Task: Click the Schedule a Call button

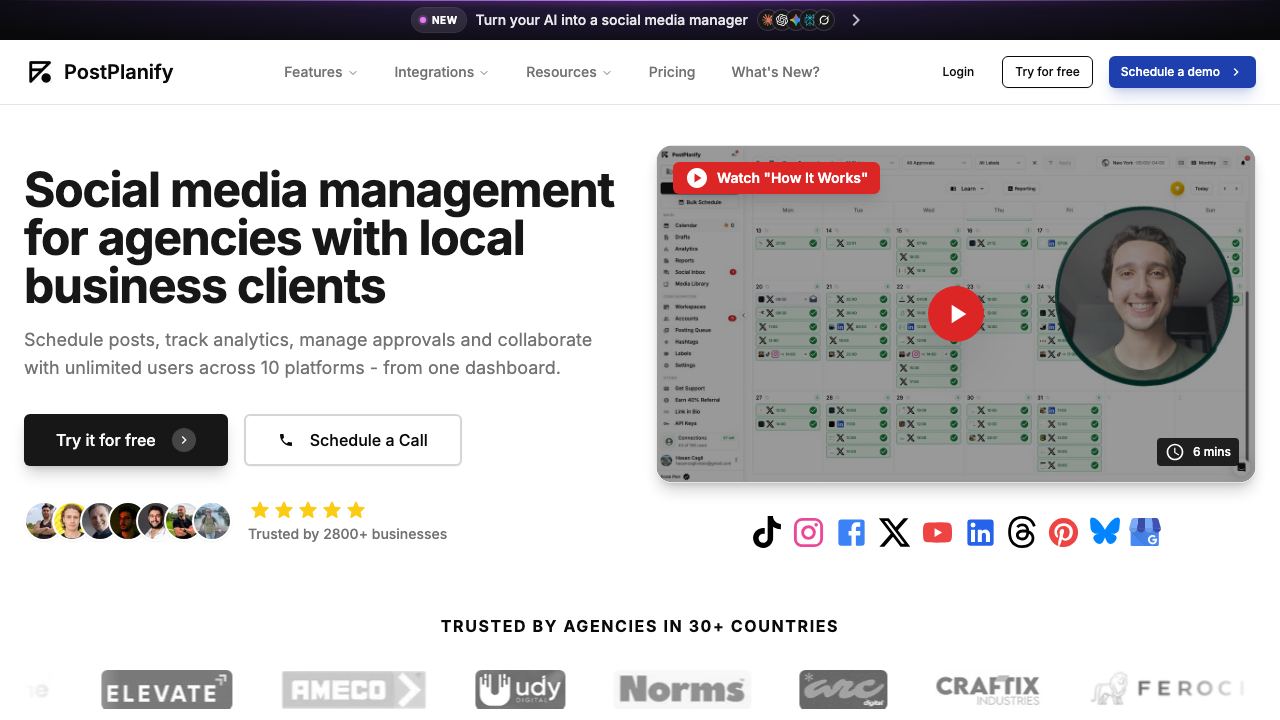Action: (x=353, y=440)
